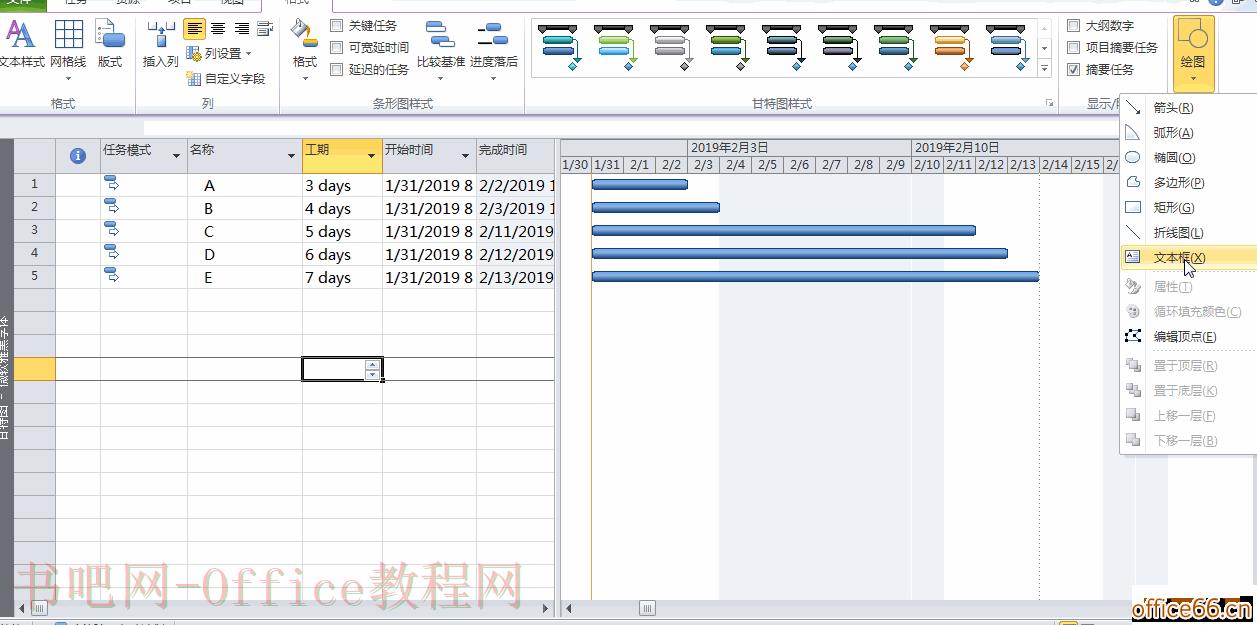Choose 椭圆 oval drawing shape
The image size is (1257, 625).
click(1188, 158)
